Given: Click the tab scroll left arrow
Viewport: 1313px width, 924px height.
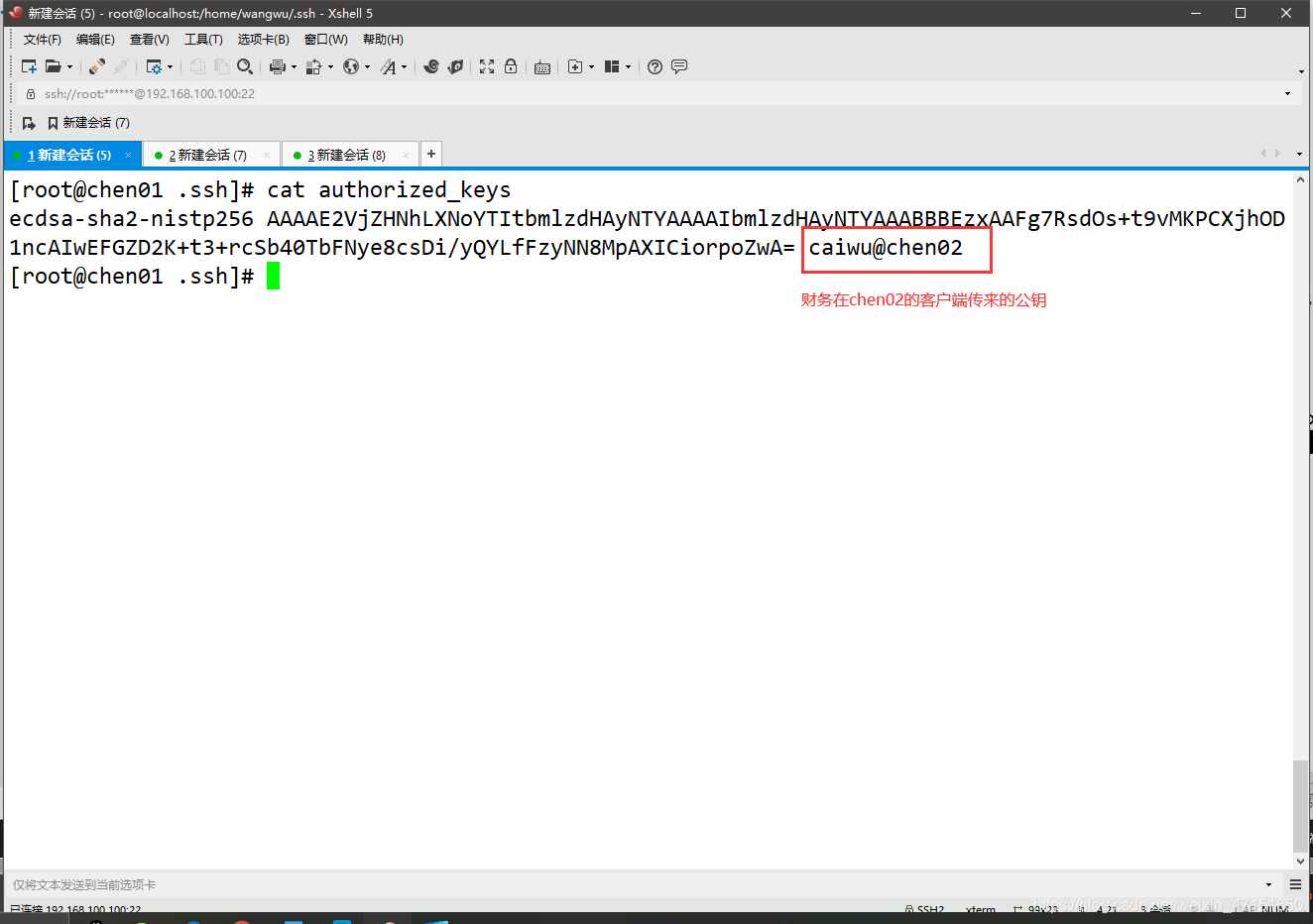Looking at the screenshot, I should click(1262, 154).
